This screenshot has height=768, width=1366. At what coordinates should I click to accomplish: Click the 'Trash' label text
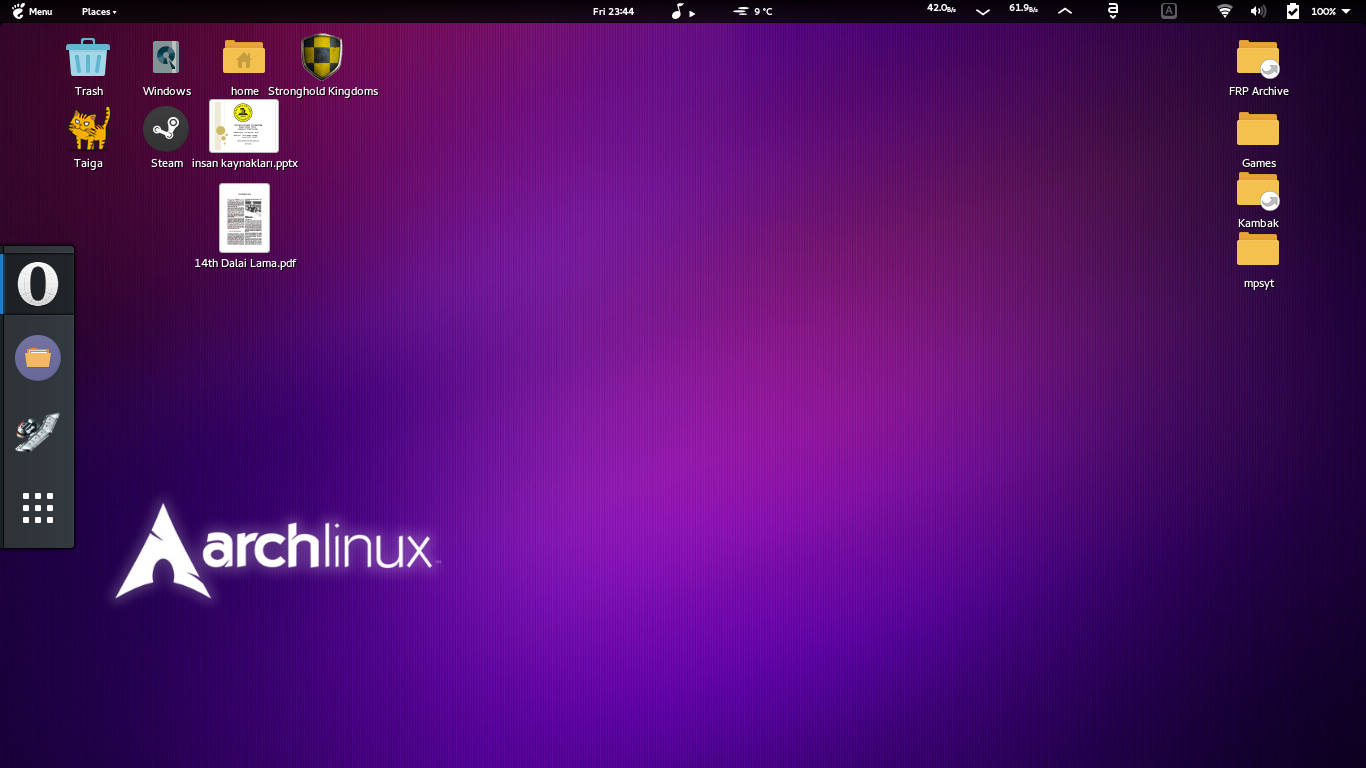pyautogui.click(x=88, y=91)
